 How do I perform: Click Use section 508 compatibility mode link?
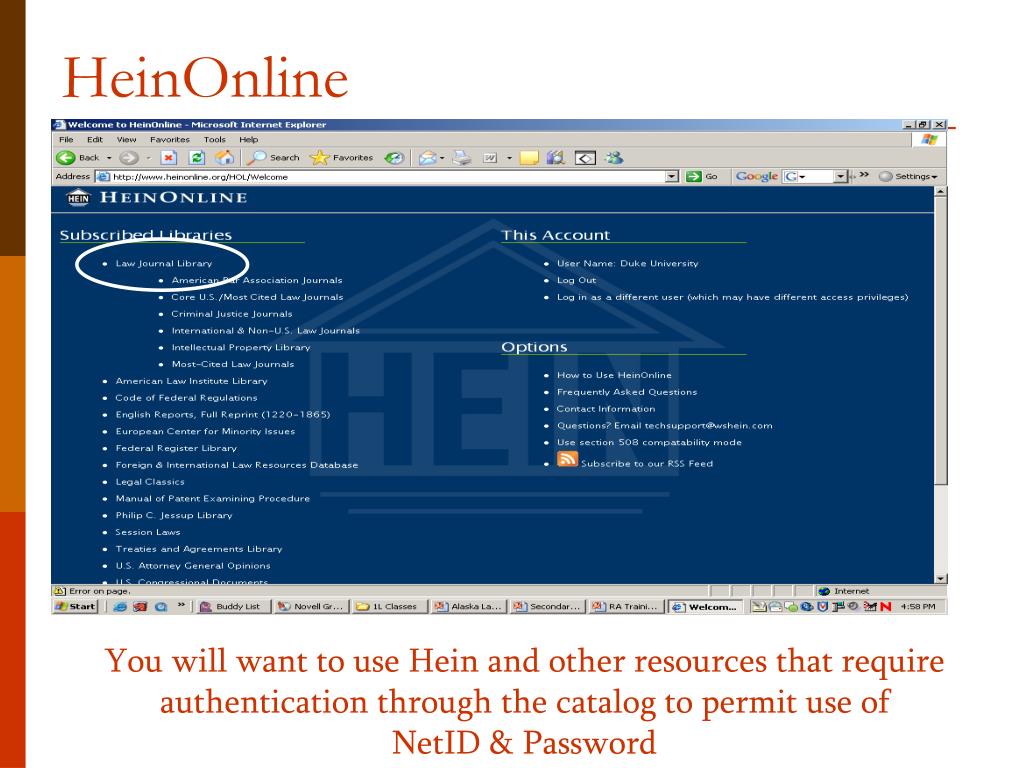[x=649, y=442]
